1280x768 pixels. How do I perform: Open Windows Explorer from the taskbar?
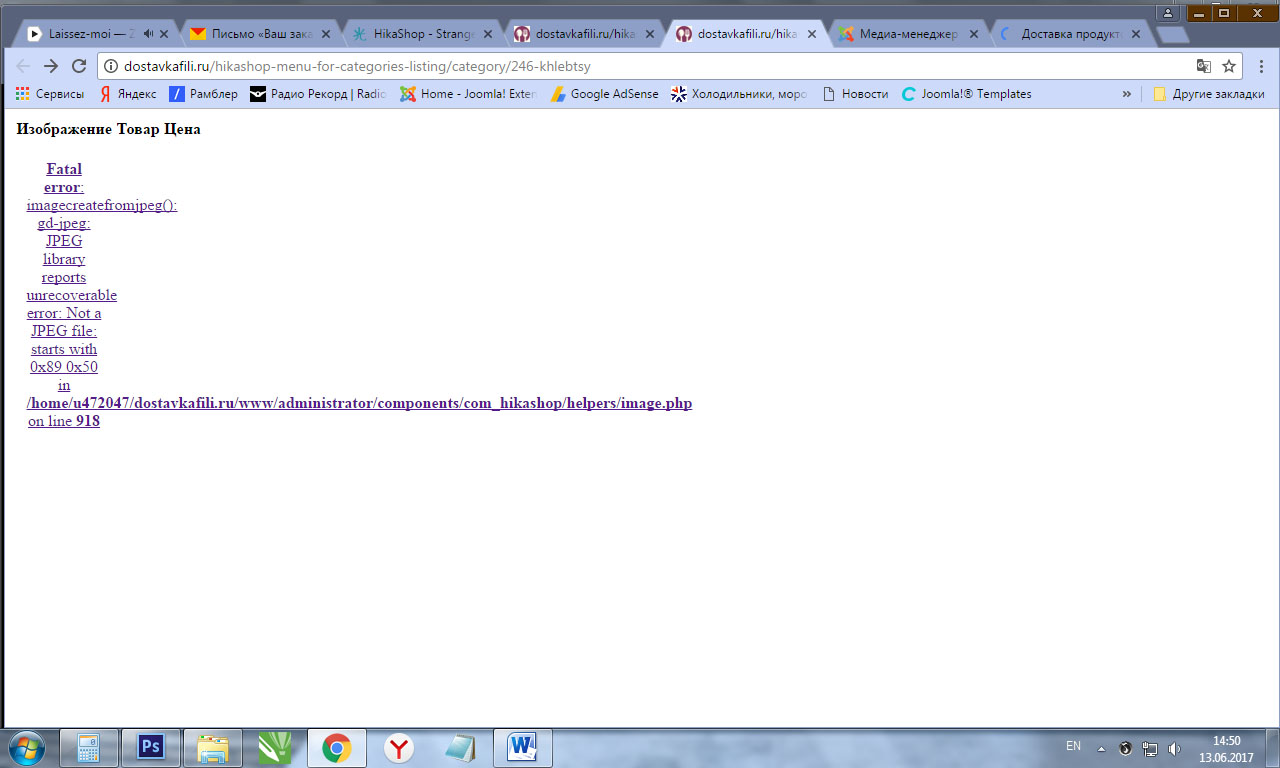coord(213,748)
